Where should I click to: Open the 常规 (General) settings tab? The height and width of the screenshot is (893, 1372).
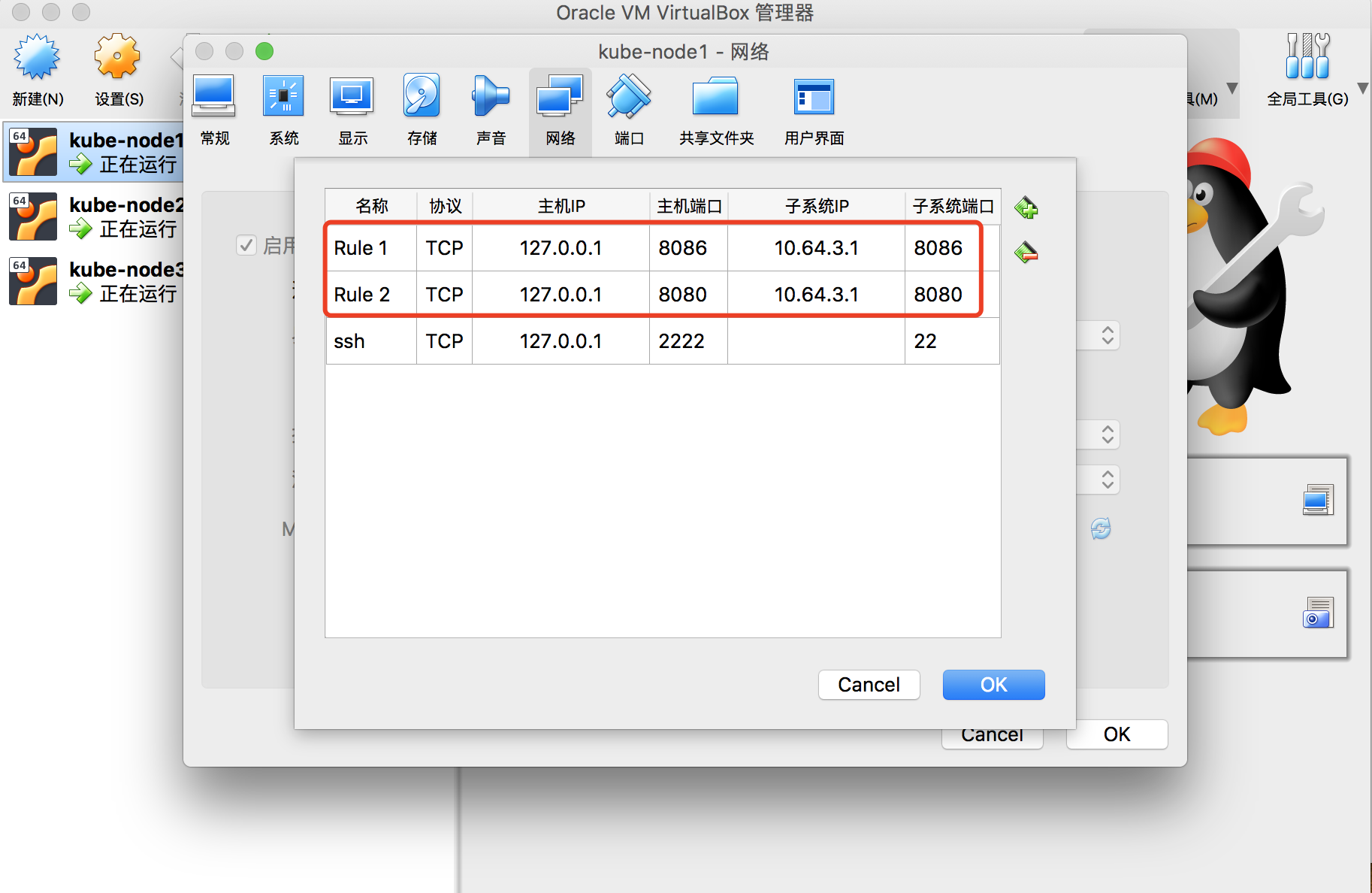[x=214, y=111]
